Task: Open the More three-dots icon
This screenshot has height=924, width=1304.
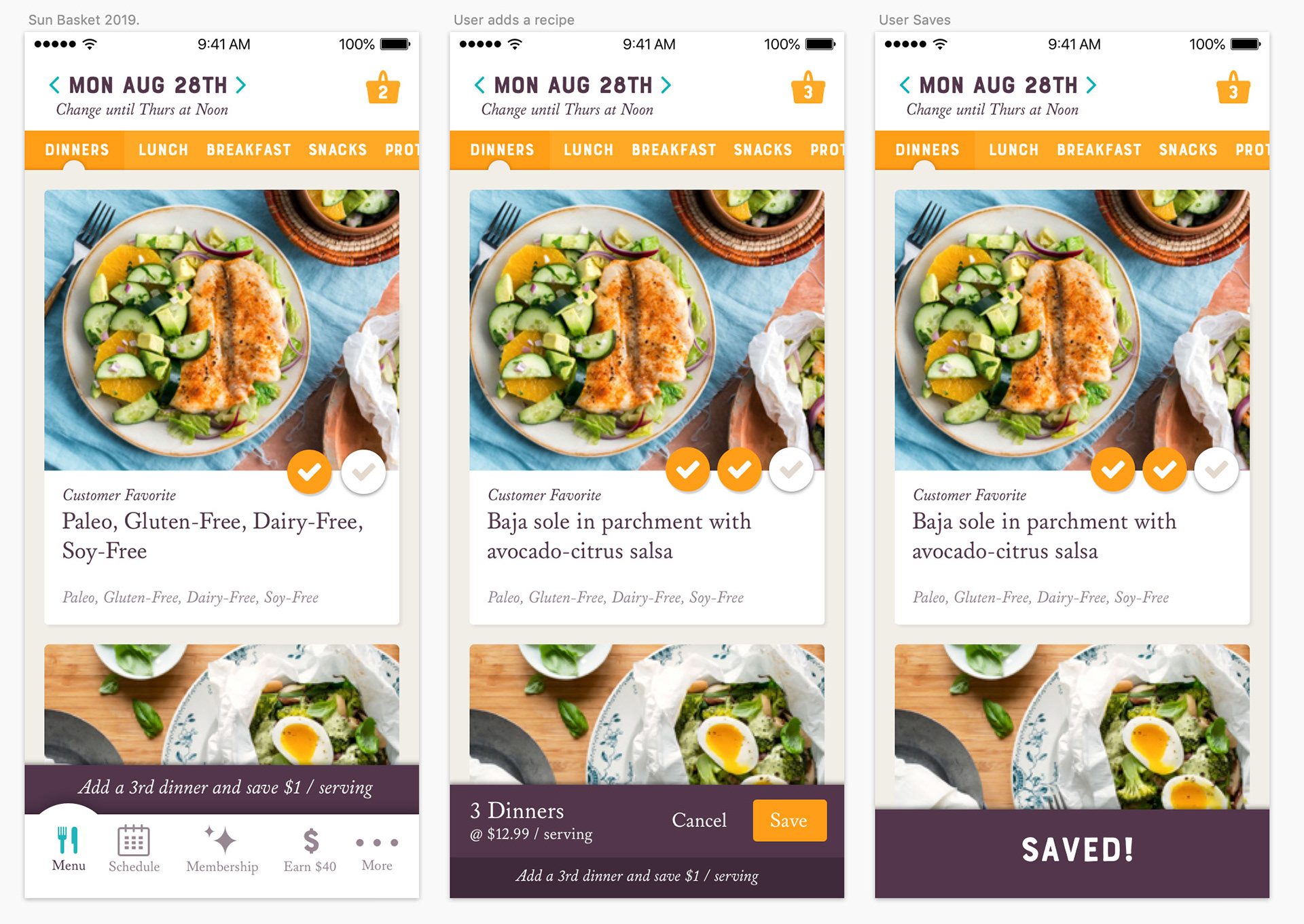Action: (377, 843)
